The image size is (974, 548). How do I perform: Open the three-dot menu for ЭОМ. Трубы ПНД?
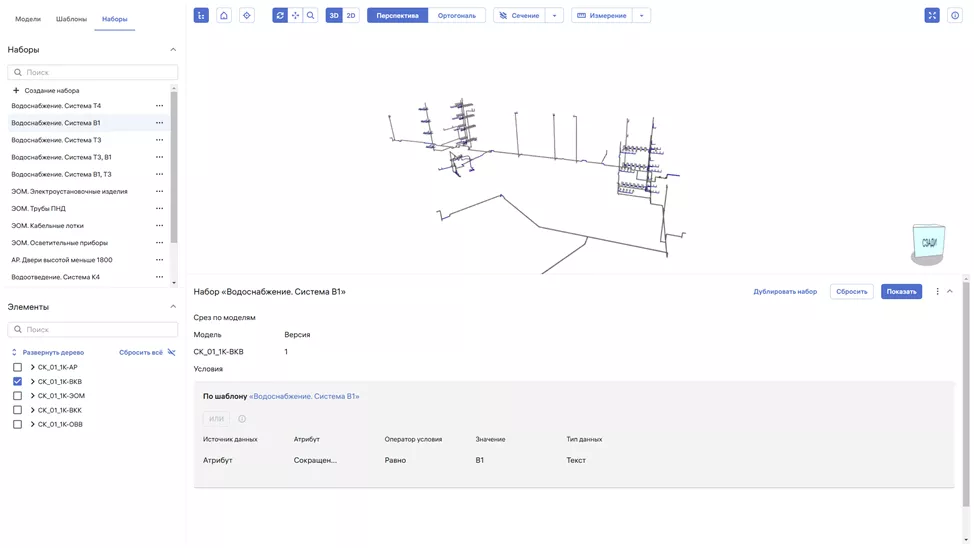pos(159,209)
